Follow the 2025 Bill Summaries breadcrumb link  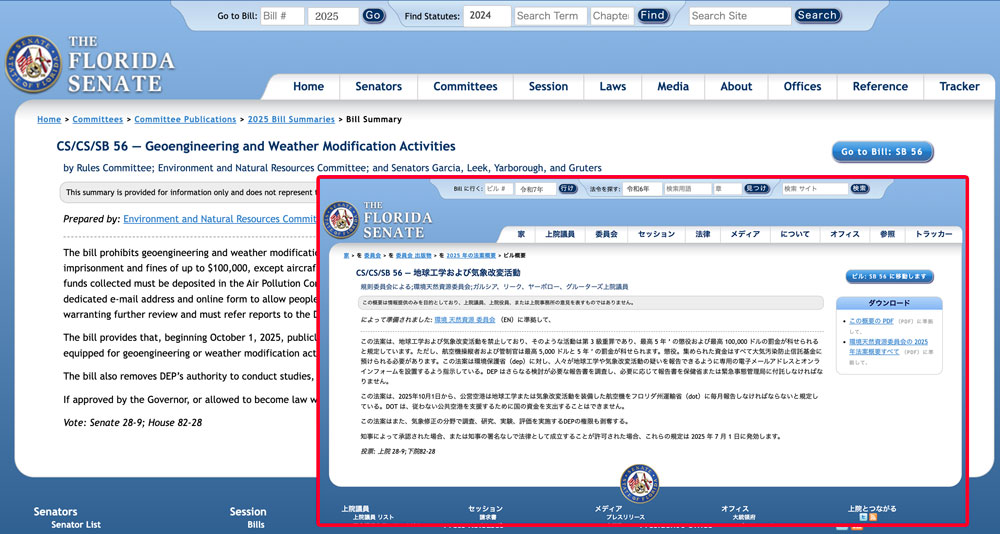coord(291,119)
